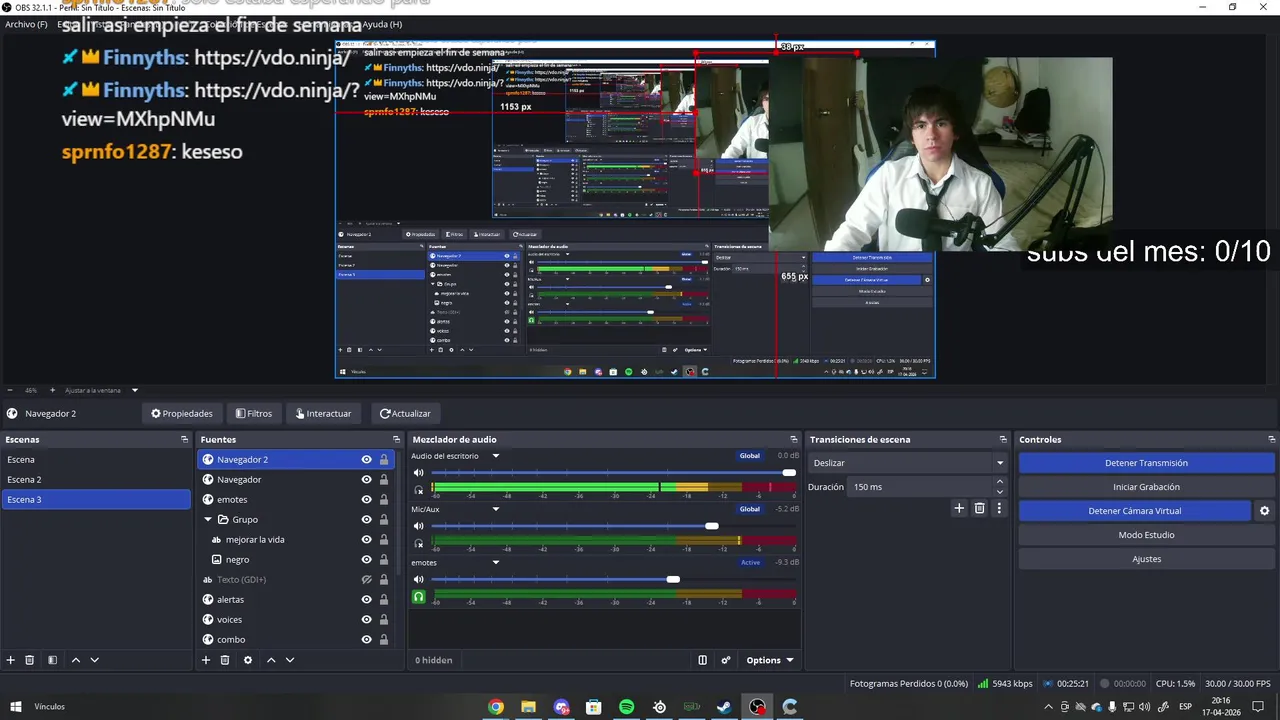Open the Ayuda (H) menu

(383, 24)
